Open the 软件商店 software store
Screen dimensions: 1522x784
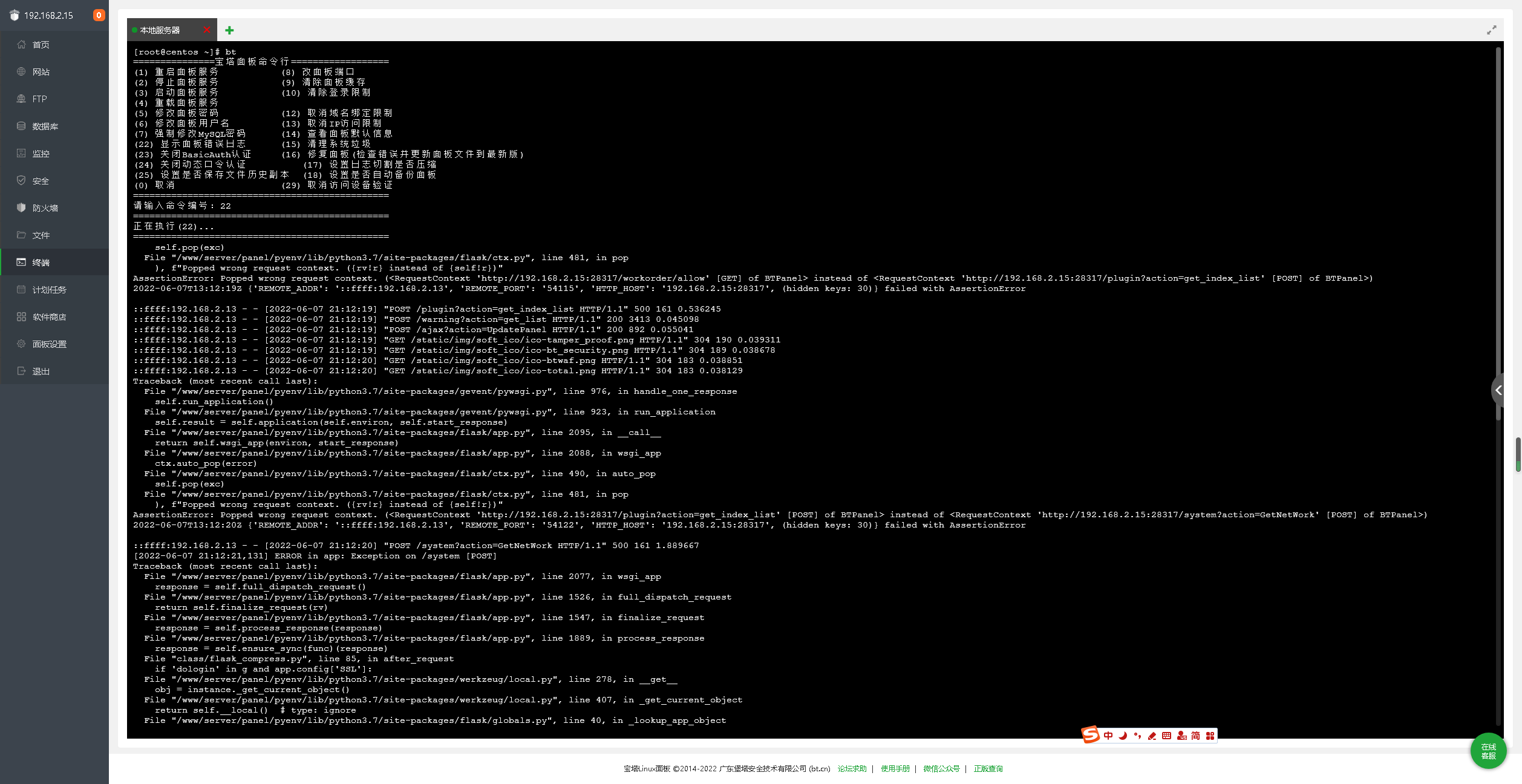click(49, 317)
